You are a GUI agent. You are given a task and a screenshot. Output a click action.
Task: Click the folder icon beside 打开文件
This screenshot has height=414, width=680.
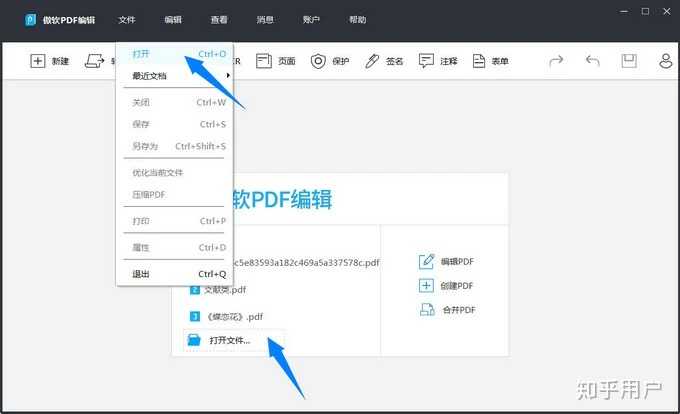[194, 340]
